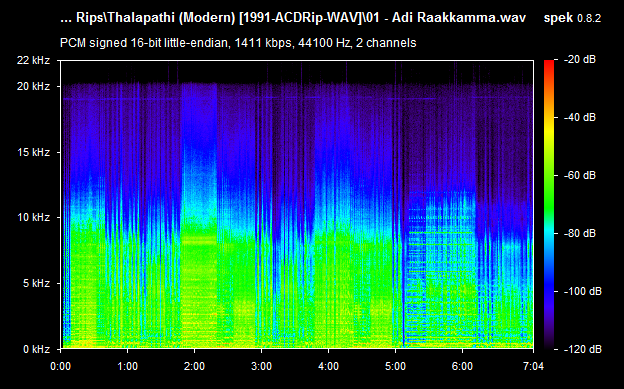Click the -20 dB legend label
Viewport: 624px width, 389px height.
(580, 60)
